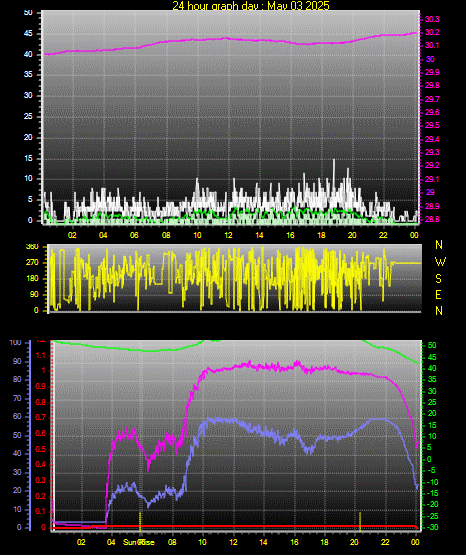Select the 'Sunrise' label under the lower chart
Image resolution: width=466 pixels, height=555 pixels.
coord(139,542)
